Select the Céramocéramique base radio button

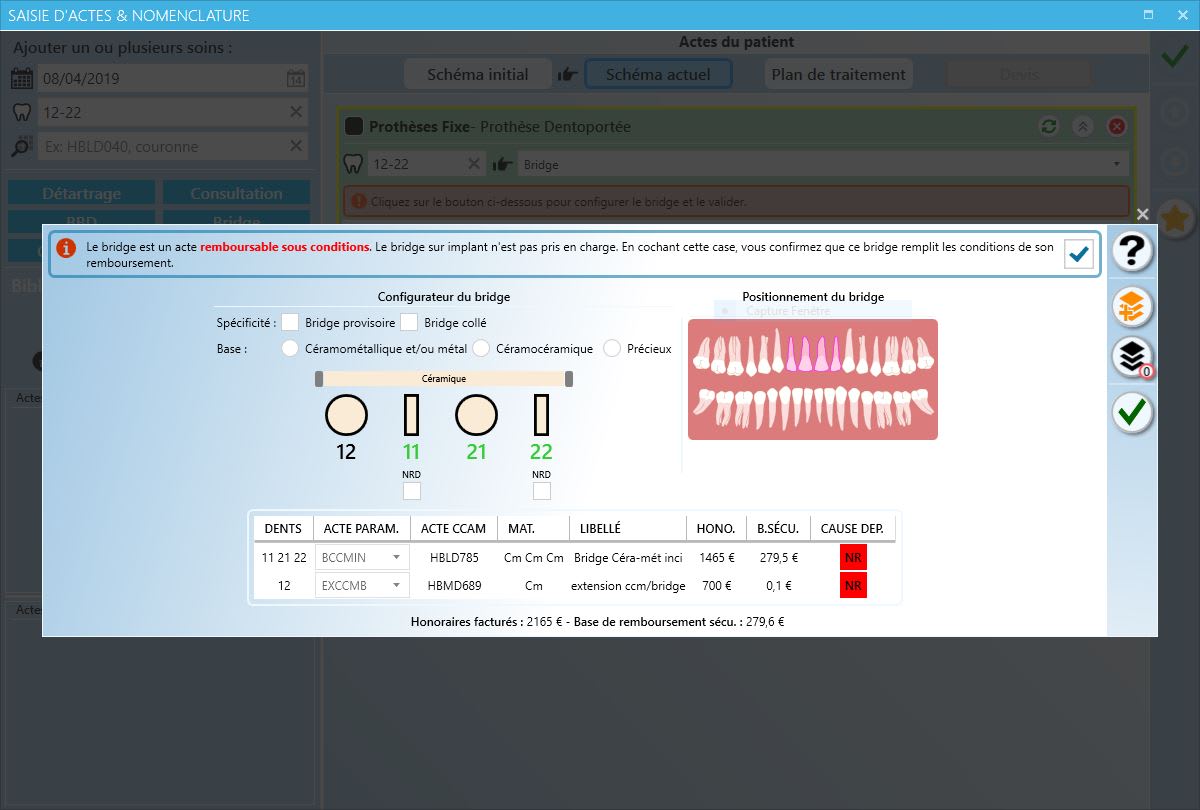(481, 349)
